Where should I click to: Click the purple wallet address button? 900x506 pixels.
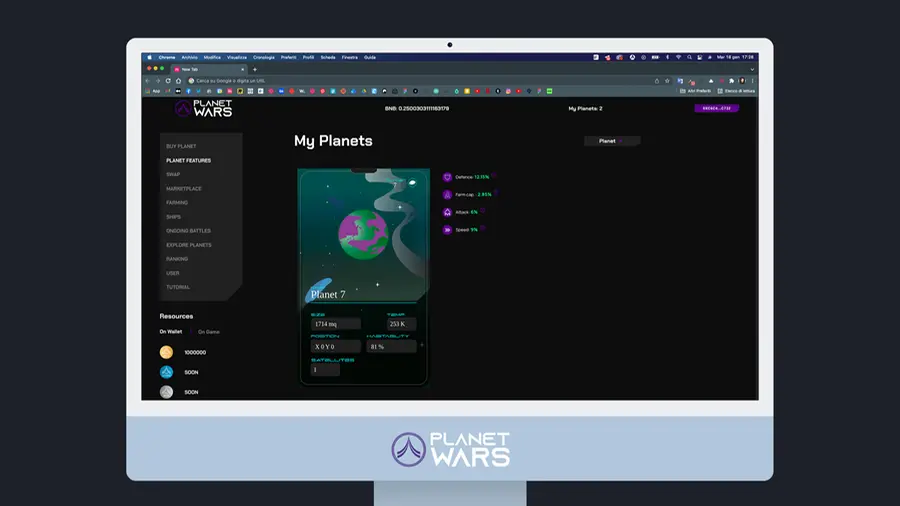pyautogui.click(x=716, y=108)
